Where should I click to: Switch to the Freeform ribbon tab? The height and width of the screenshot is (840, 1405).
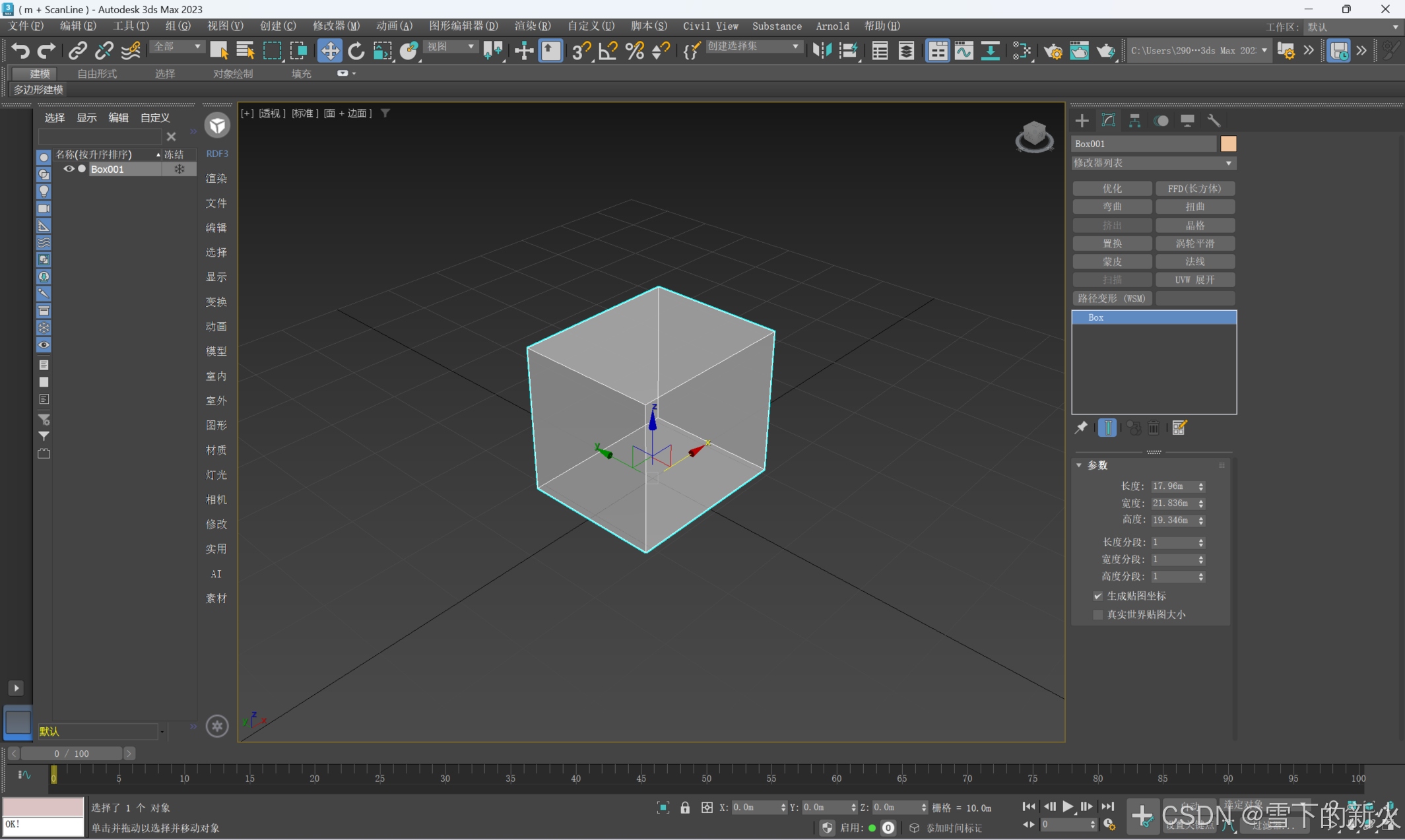click(97, 73)
